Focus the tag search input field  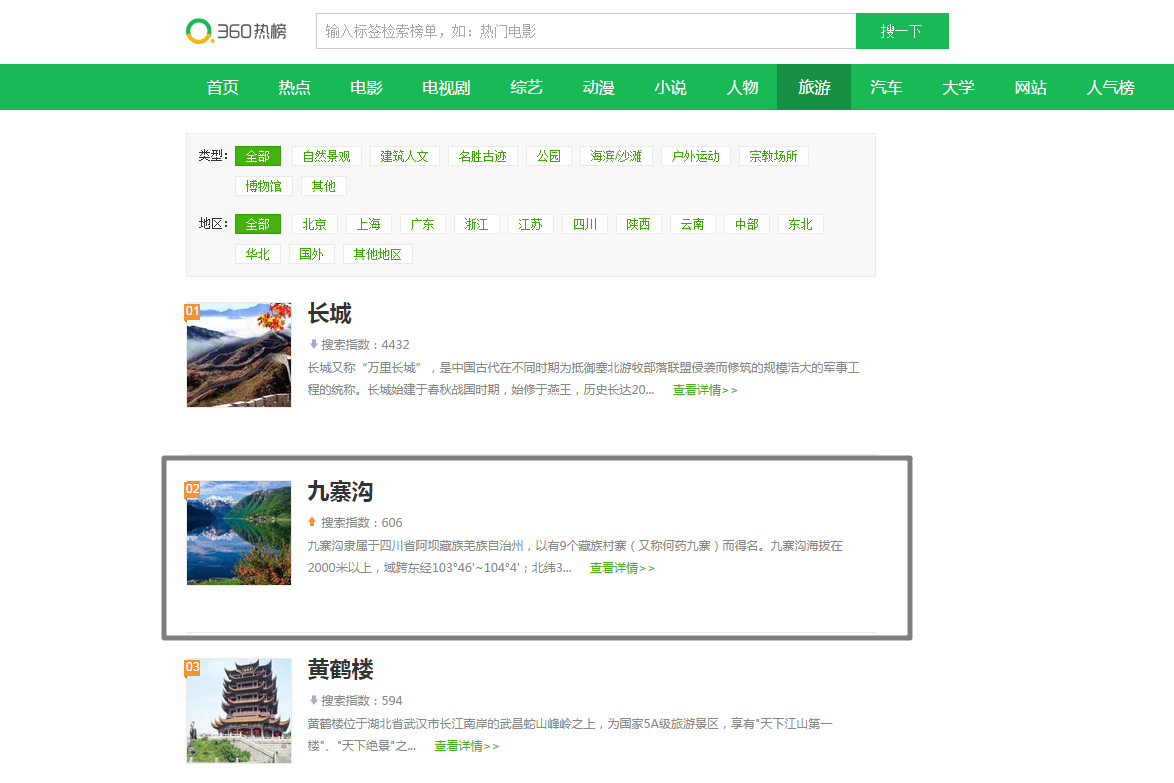click(586, 31)
